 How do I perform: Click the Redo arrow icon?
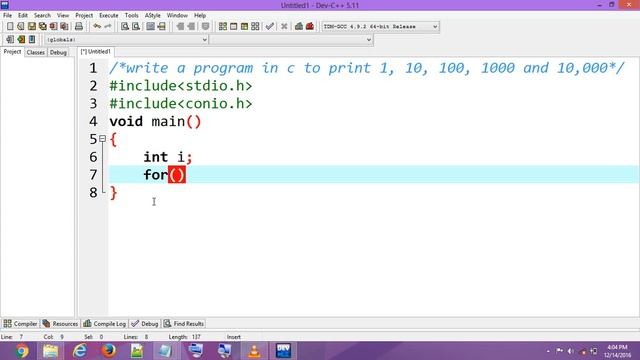[x=108, y=27]
